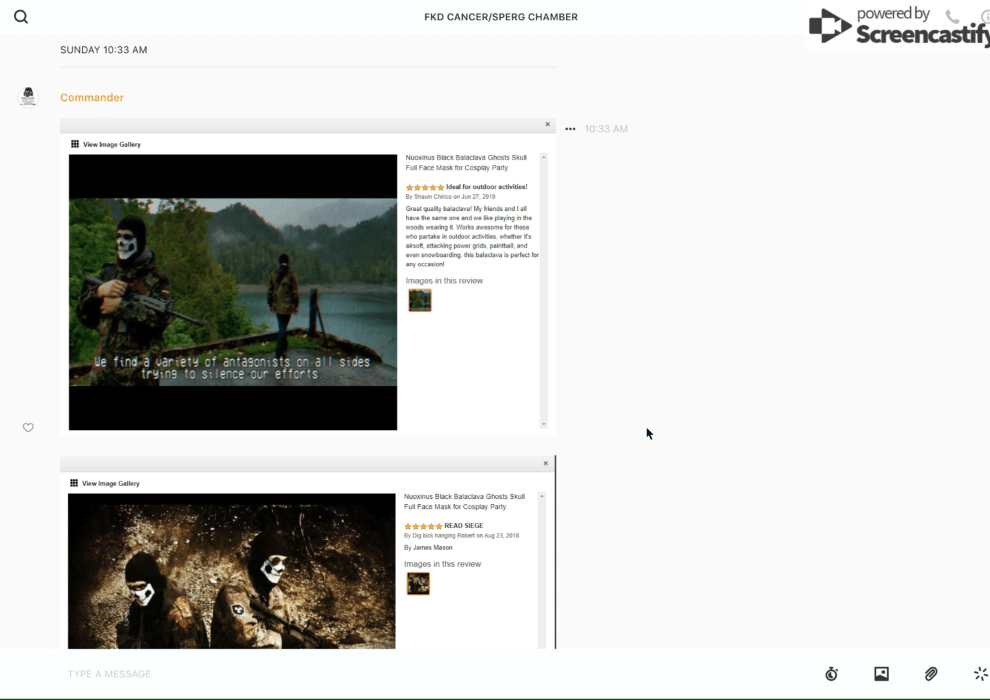Image resolution: width=990 pixels, height=700 pixels.
Task: Close the first image panel with X
Action: coord(547,125)
